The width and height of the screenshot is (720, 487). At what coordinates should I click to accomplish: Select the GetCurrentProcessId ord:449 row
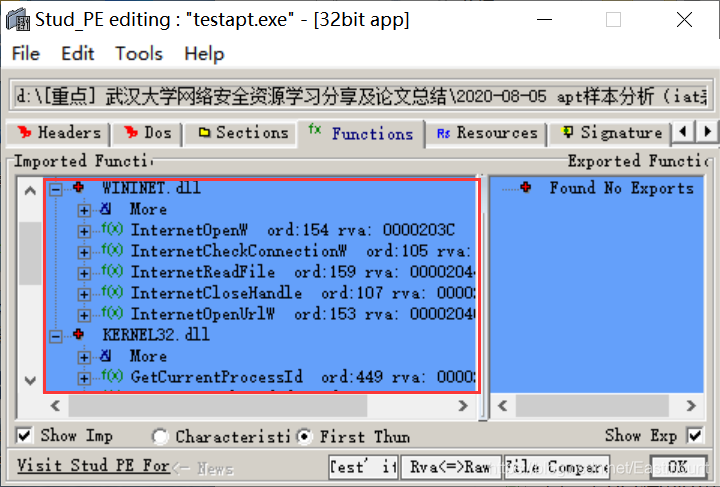click(x=303, y=377)
